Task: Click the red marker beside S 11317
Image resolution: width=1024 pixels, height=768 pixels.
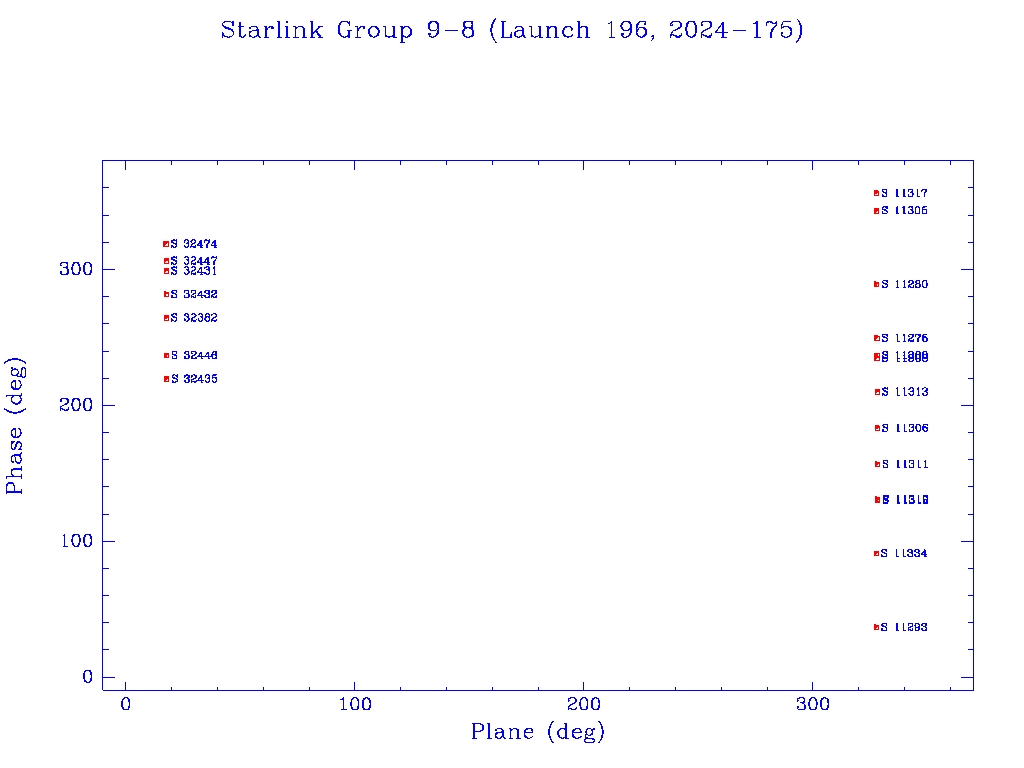Action: coord(876,193)
